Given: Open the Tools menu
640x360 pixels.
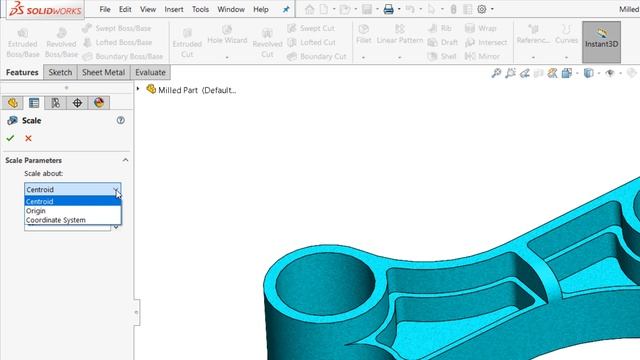Looking at the screenshot, I should click(200, 9).
